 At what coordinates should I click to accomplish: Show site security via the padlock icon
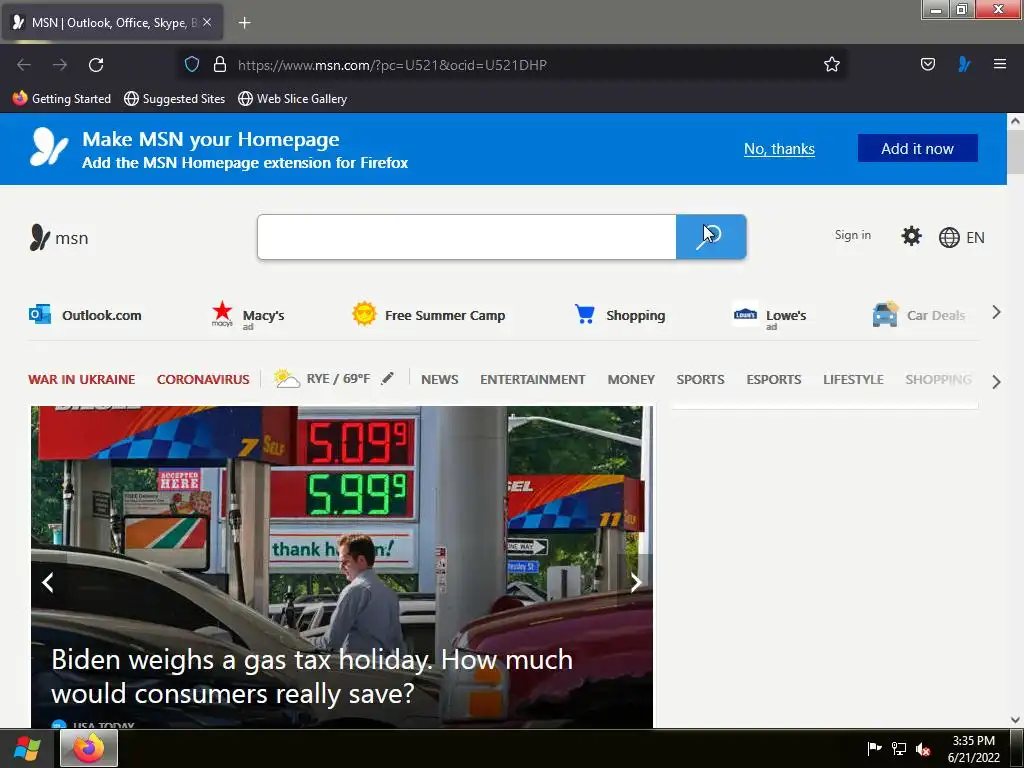(220, 64)
